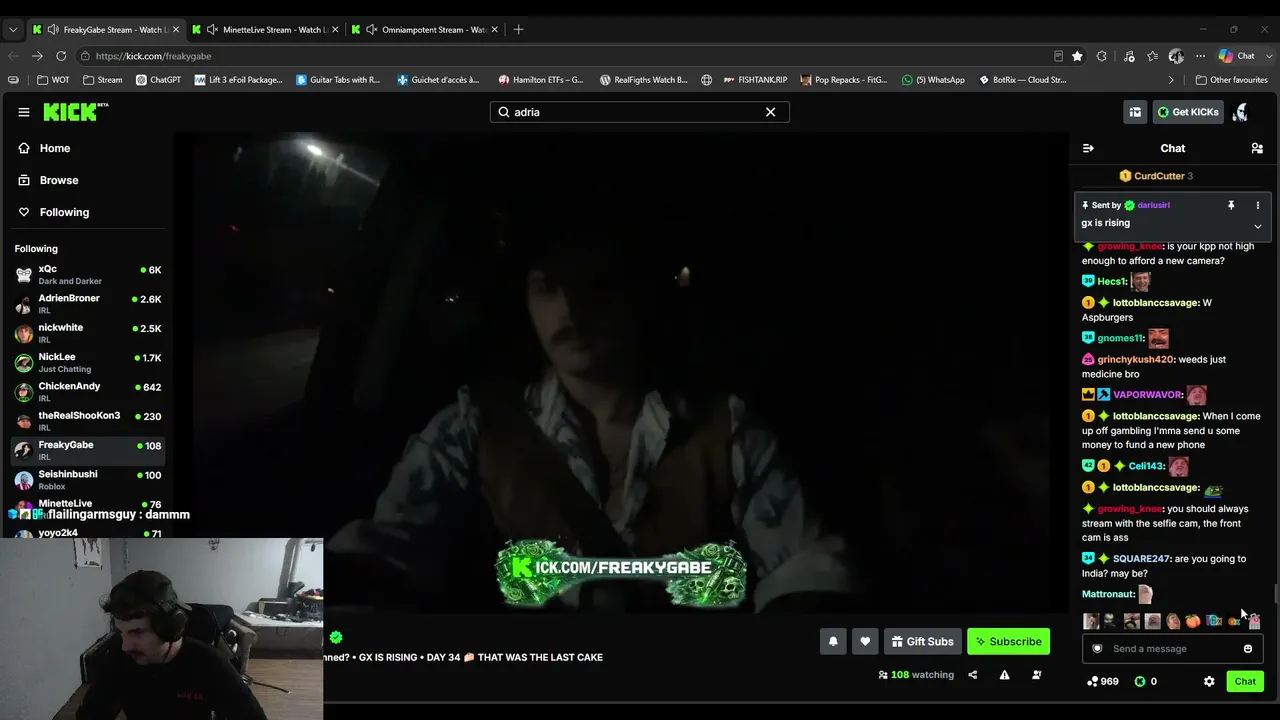Open Other favourites folder
Screen dimensions: 1280x720
pos(1231,80)
